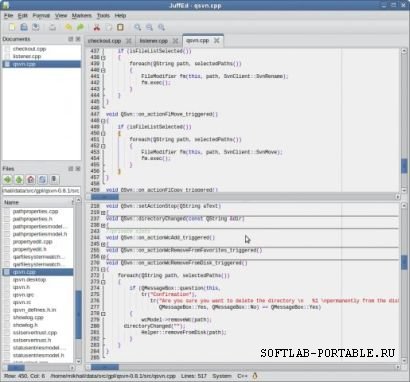Expand the folded block at line 238
This screenshot has height=382, width=410.
pos(103,225)
